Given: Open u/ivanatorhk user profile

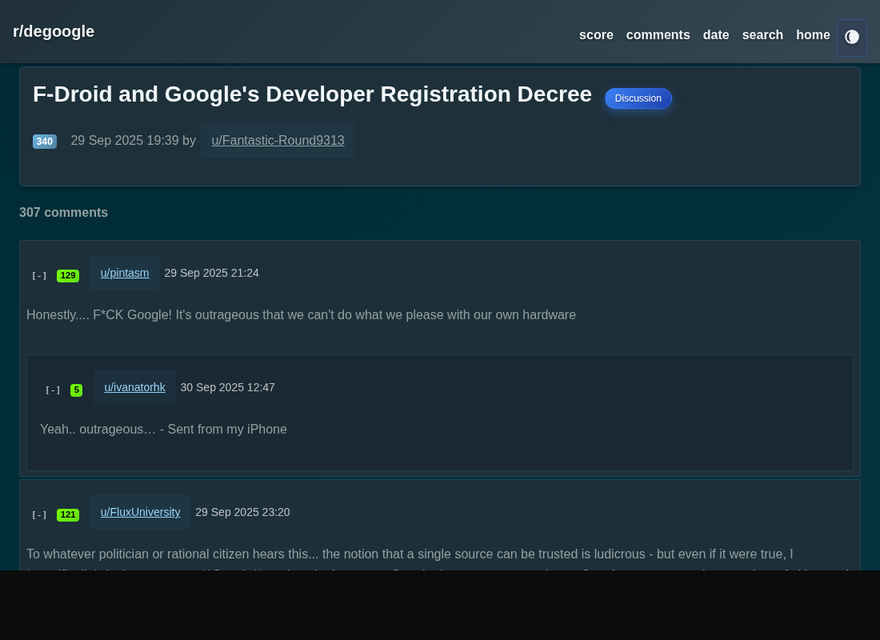Looking at the screenshot, I should pos(135,387).
